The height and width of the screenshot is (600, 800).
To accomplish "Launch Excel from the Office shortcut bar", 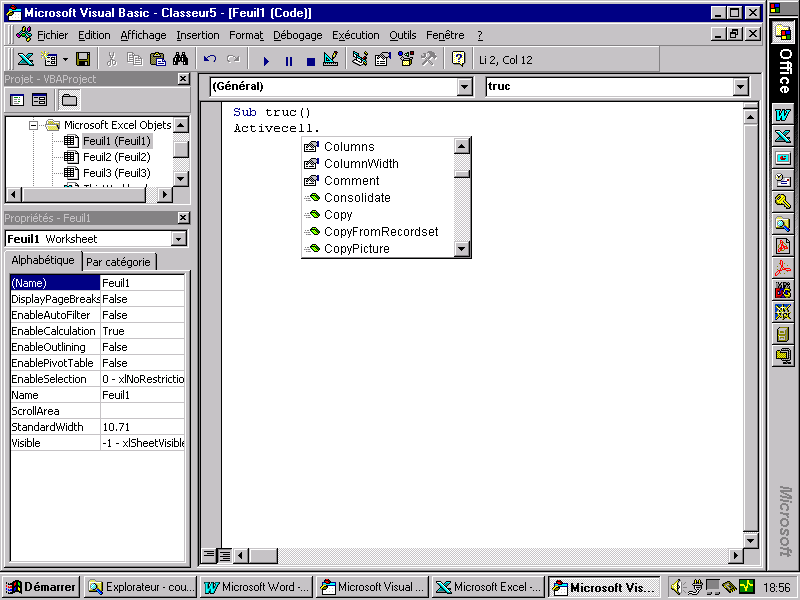I will coord(783,136).
